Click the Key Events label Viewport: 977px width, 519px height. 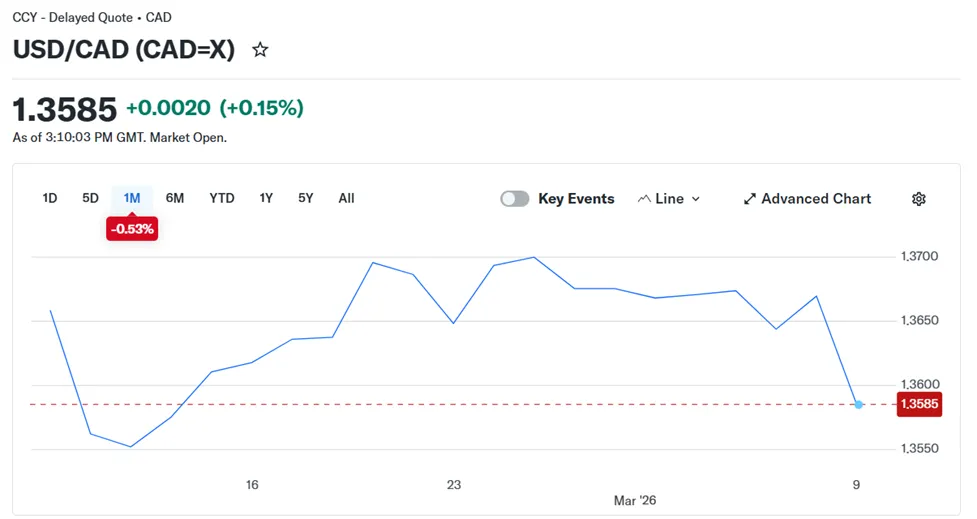pos(576,199)
